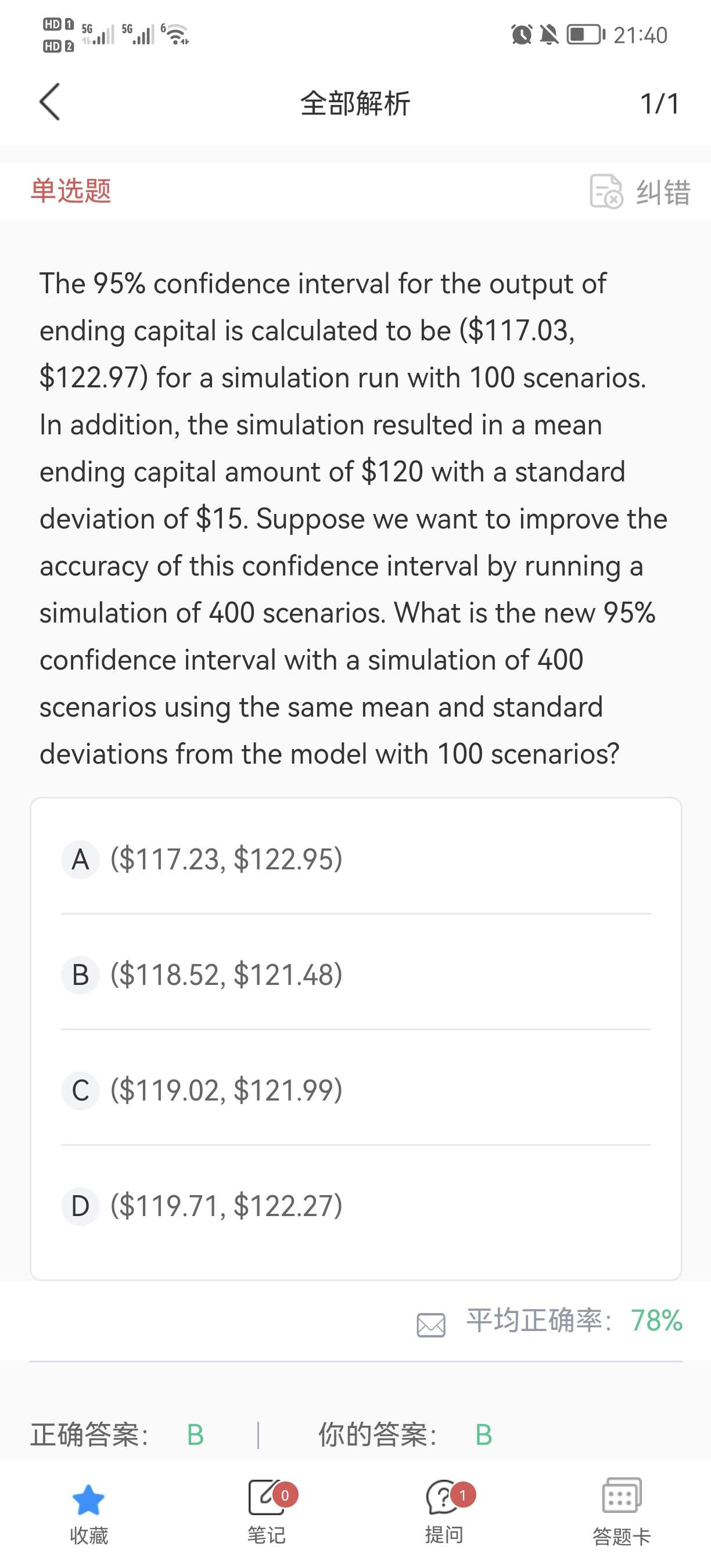Tap the alarm clock status icon

coord(521,35)
